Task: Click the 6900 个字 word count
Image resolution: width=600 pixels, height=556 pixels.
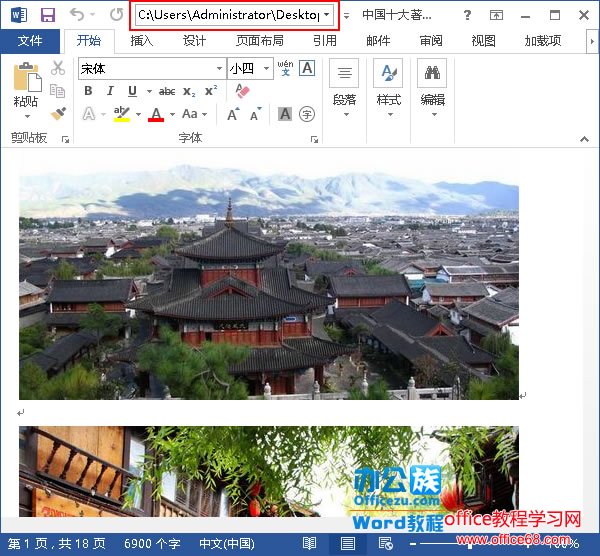Action: 152,543
